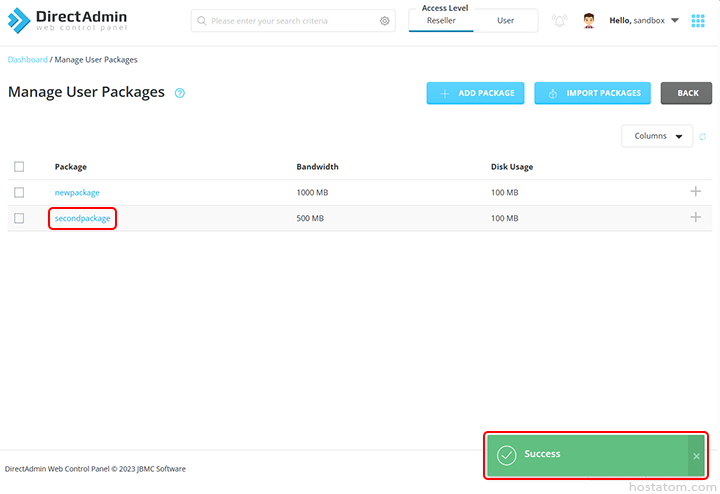Check the newpackage row checkbox
The height and width of the screenshot is (494, 720).
(19, 192)
